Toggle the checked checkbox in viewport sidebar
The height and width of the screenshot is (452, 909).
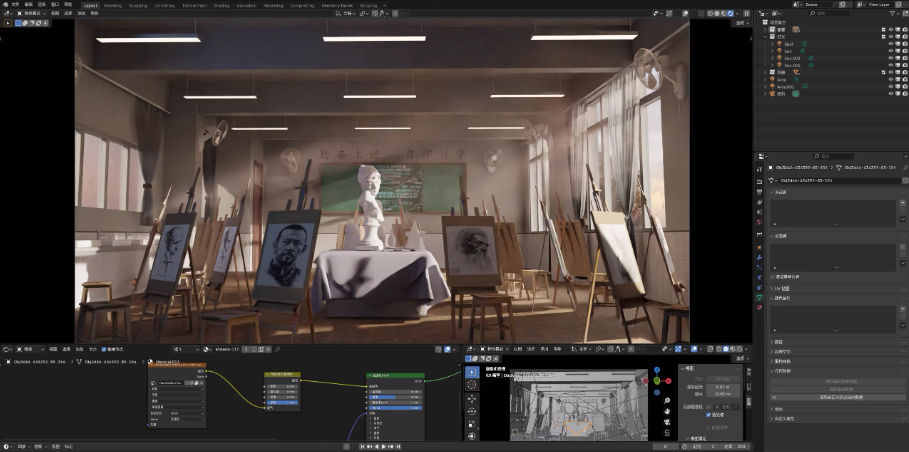710,414
